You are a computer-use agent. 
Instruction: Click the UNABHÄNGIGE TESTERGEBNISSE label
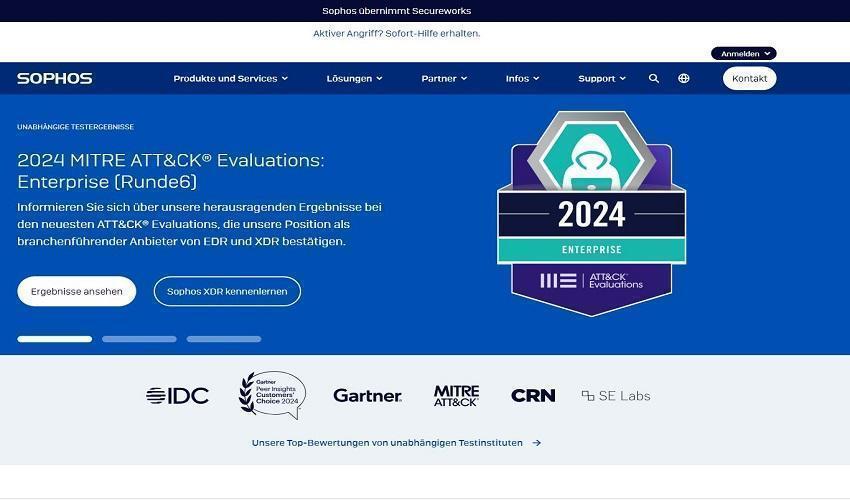pyautogui.click(x=75, y=127)
